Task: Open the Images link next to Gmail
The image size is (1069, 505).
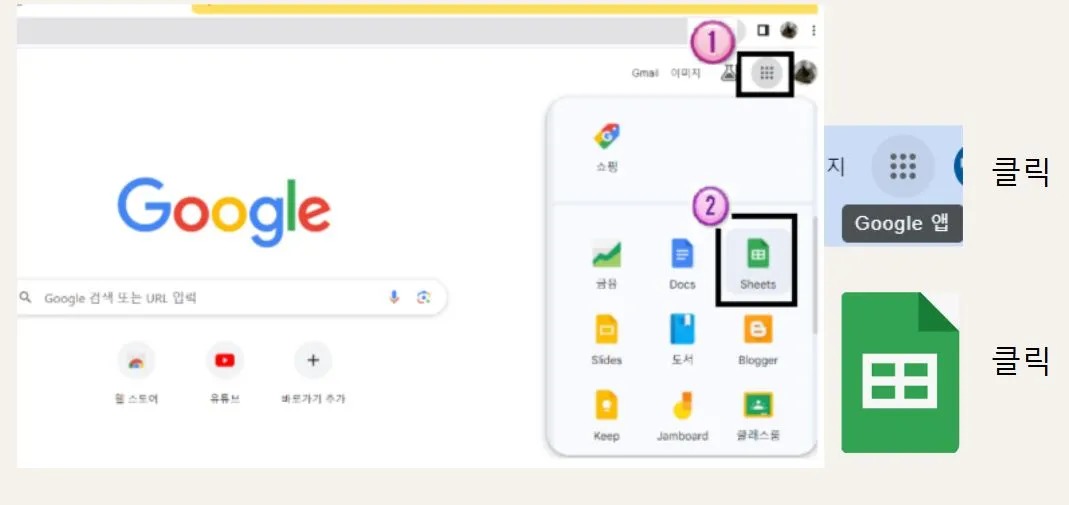Action: pos(685,73)
